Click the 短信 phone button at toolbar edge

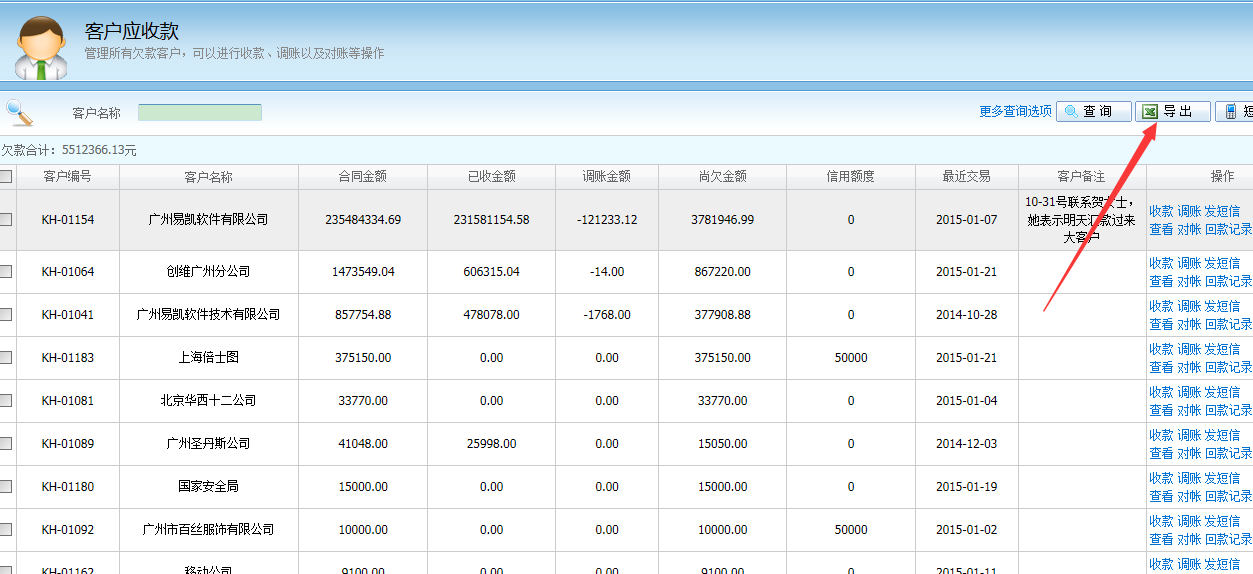[x=1236, y=112]
